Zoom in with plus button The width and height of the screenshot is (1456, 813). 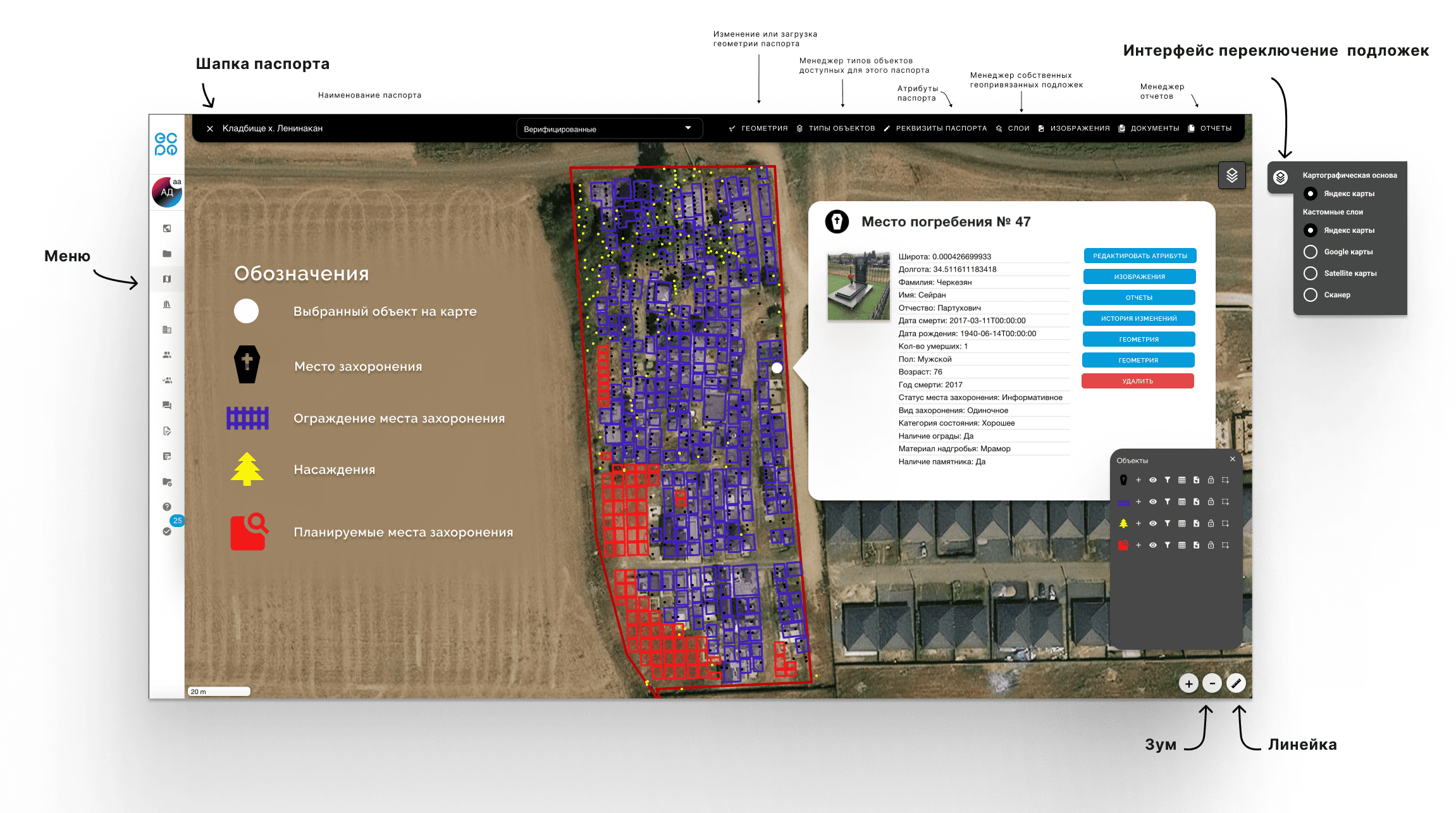(1188, 683)
